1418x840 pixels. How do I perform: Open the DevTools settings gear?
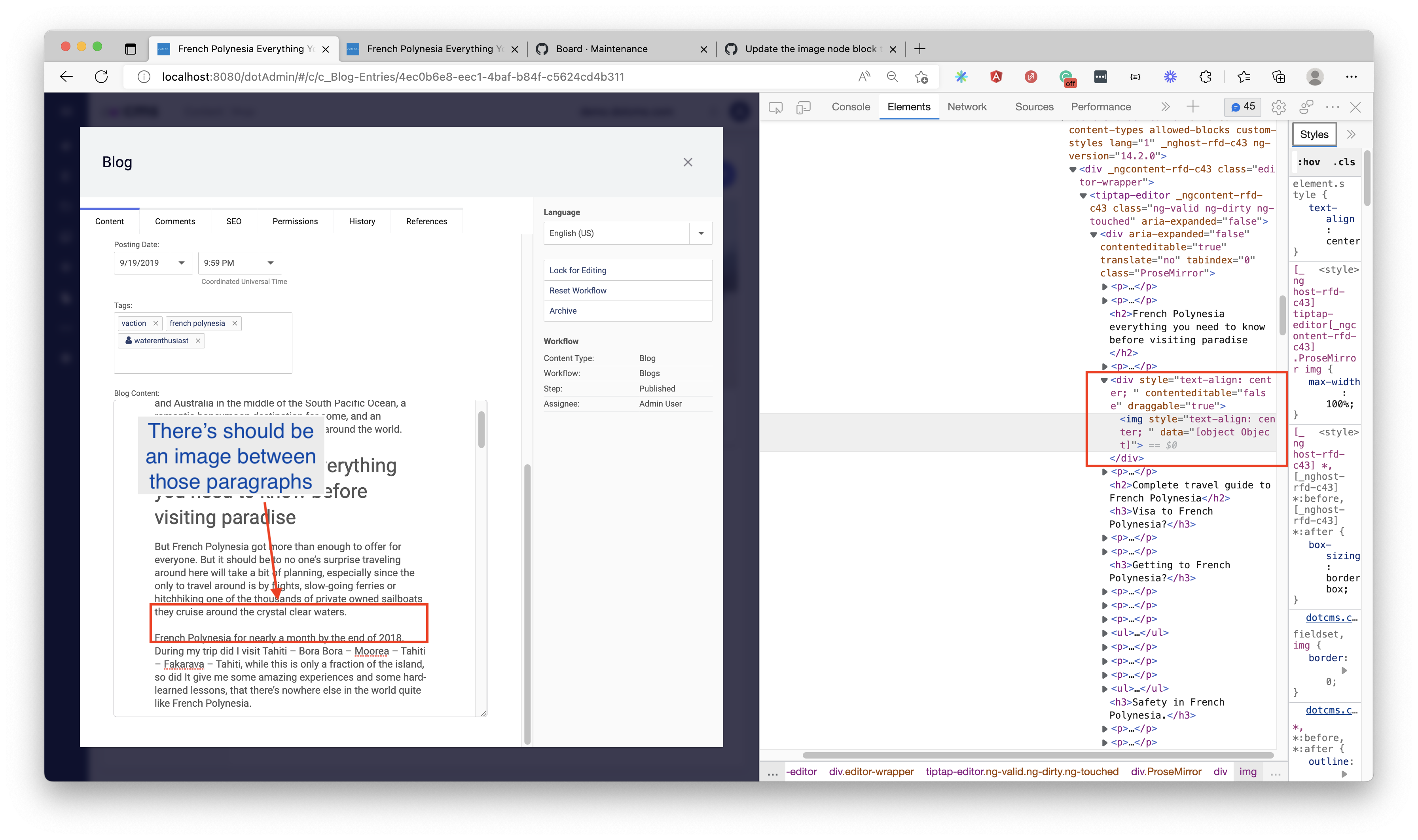pos(1278,107)
